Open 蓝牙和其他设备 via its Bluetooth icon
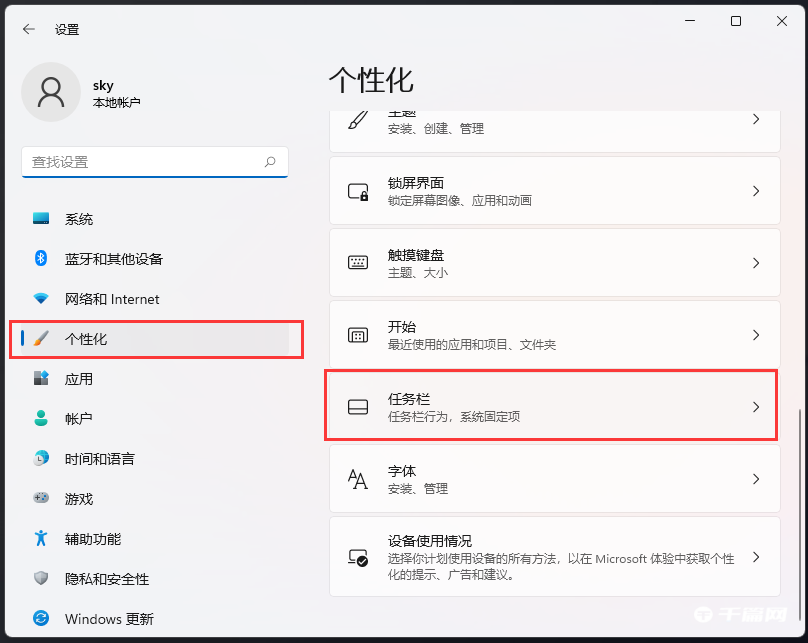Viewport: 808px width, 643px height. pos(41,259)
